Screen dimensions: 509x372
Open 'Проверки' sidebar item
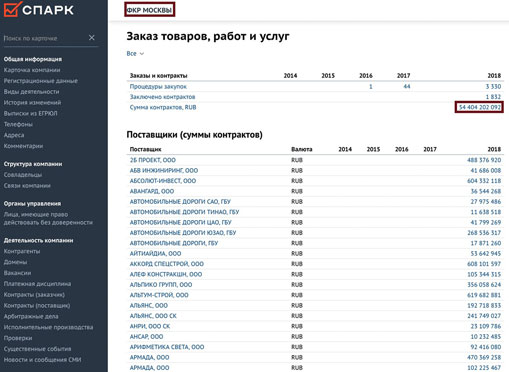(18, 338)
